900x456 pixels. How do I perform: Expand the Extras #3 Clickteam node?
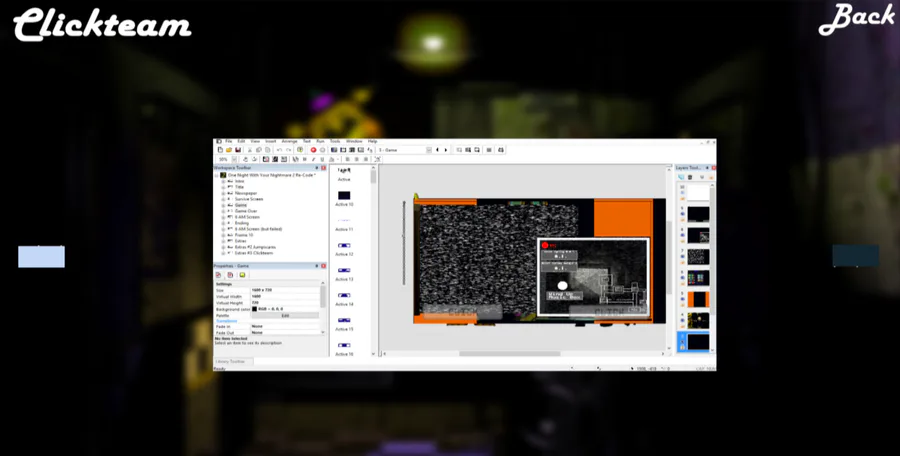pyautogui.click(x=223, y=253)
